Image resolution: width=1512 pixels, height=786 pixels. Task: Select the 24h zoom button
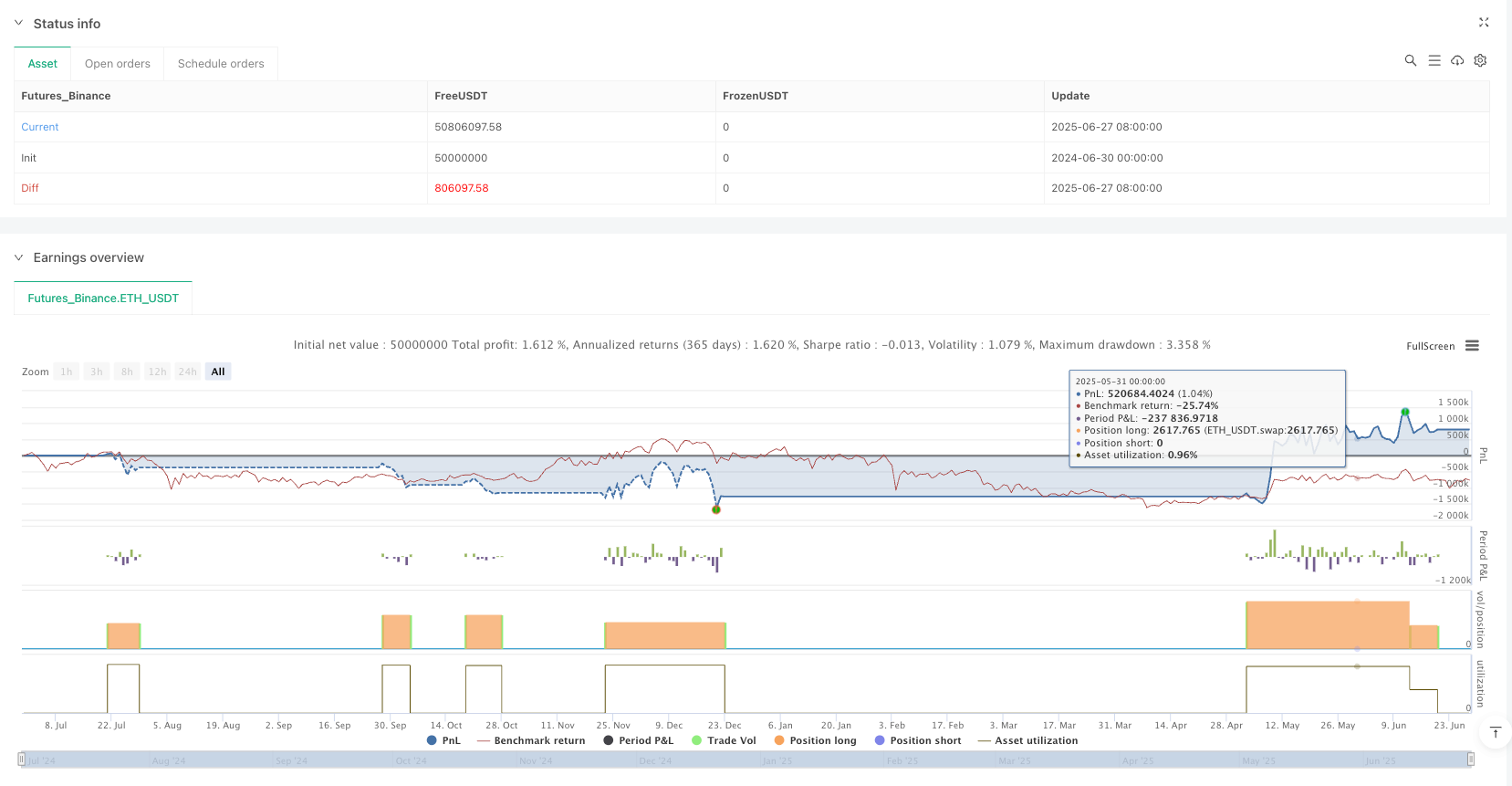[x=187, y=372]
